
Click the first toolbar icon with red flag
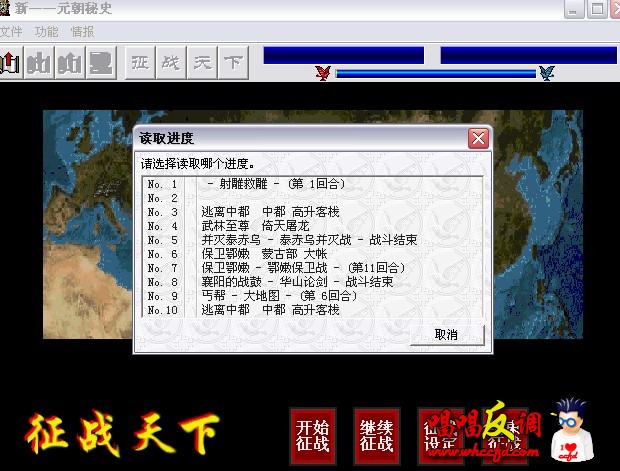[10, 62]
